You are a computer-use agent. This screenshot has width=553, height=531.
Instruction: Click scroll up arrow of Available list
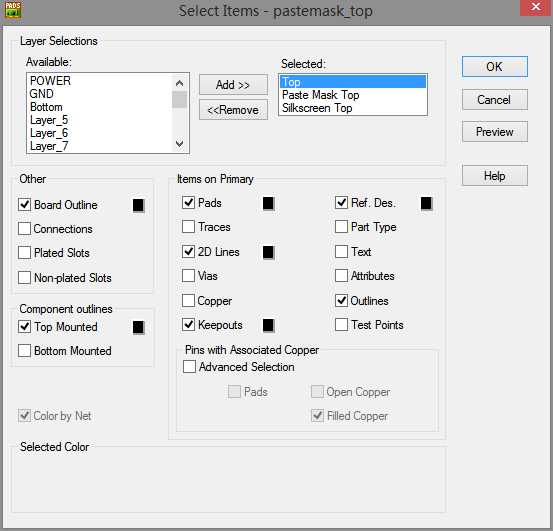(180, 83)
